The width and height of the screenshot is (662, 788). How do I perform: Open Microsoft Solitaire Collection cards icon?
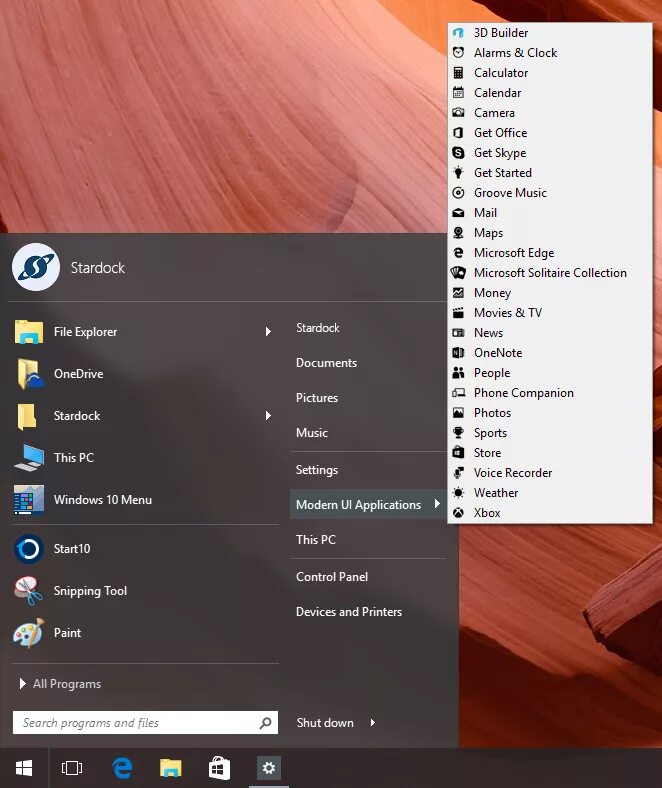coord(458,272)
